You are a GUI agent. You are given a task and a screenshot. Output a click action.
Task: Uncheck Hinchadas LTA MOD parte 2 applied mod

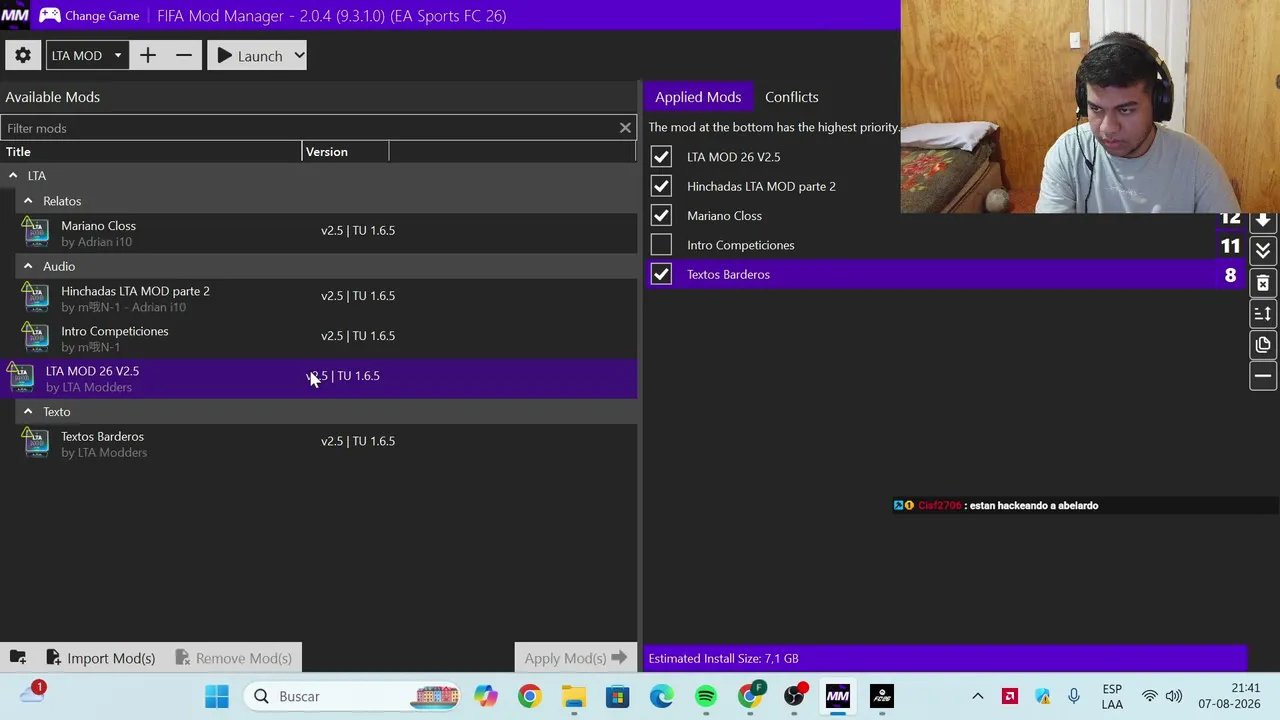pyautogui.click(x=661, y=186)
